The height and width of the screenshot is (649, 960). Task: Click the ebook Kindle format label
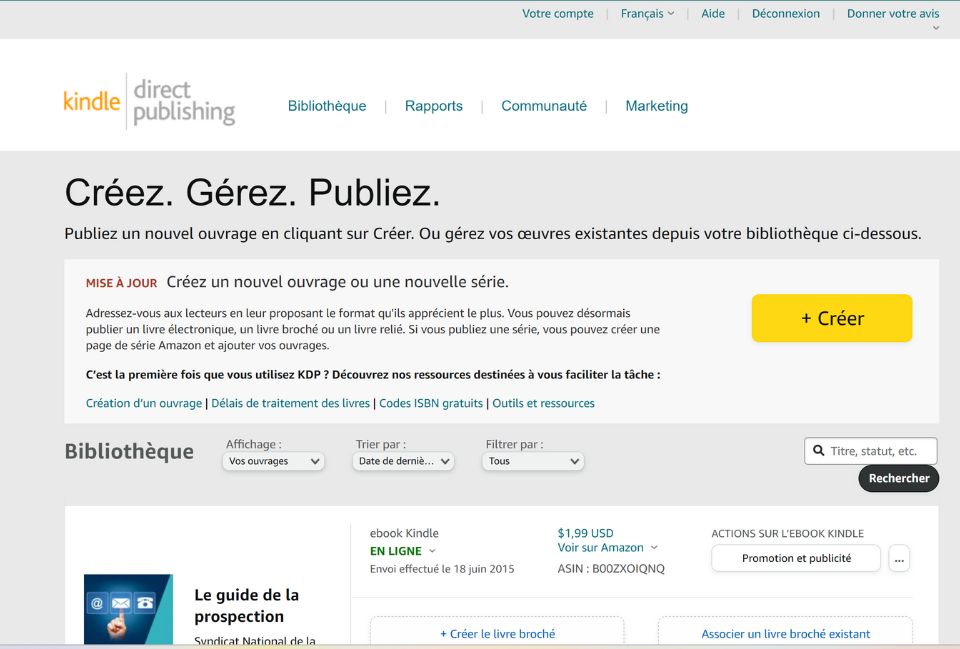[404, 533]
